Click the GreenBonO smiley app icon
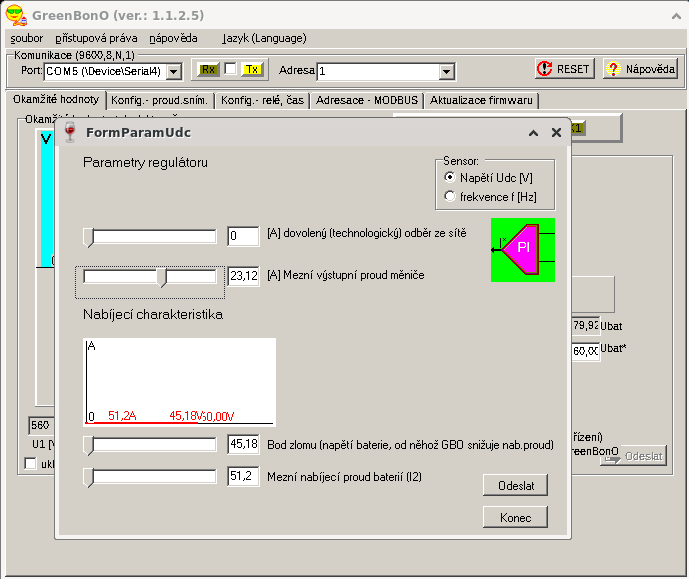This screenshot has width=689, height=579. coord(16,14)
